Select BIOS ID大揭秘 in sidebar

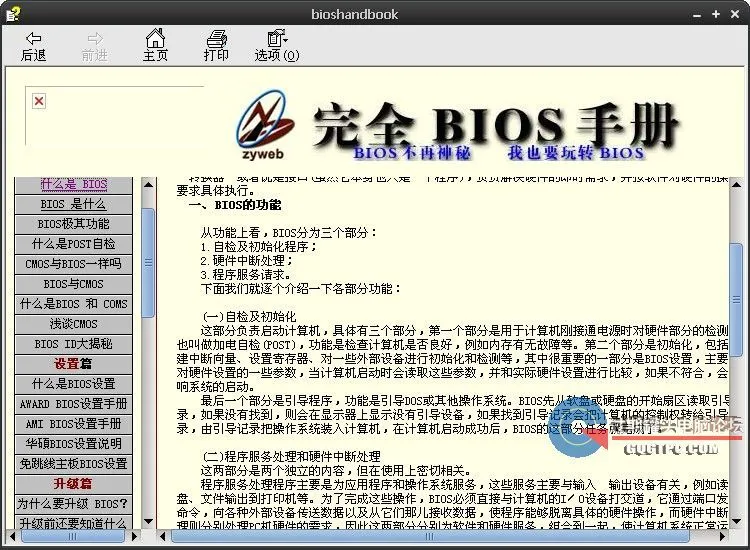[74, 344]
